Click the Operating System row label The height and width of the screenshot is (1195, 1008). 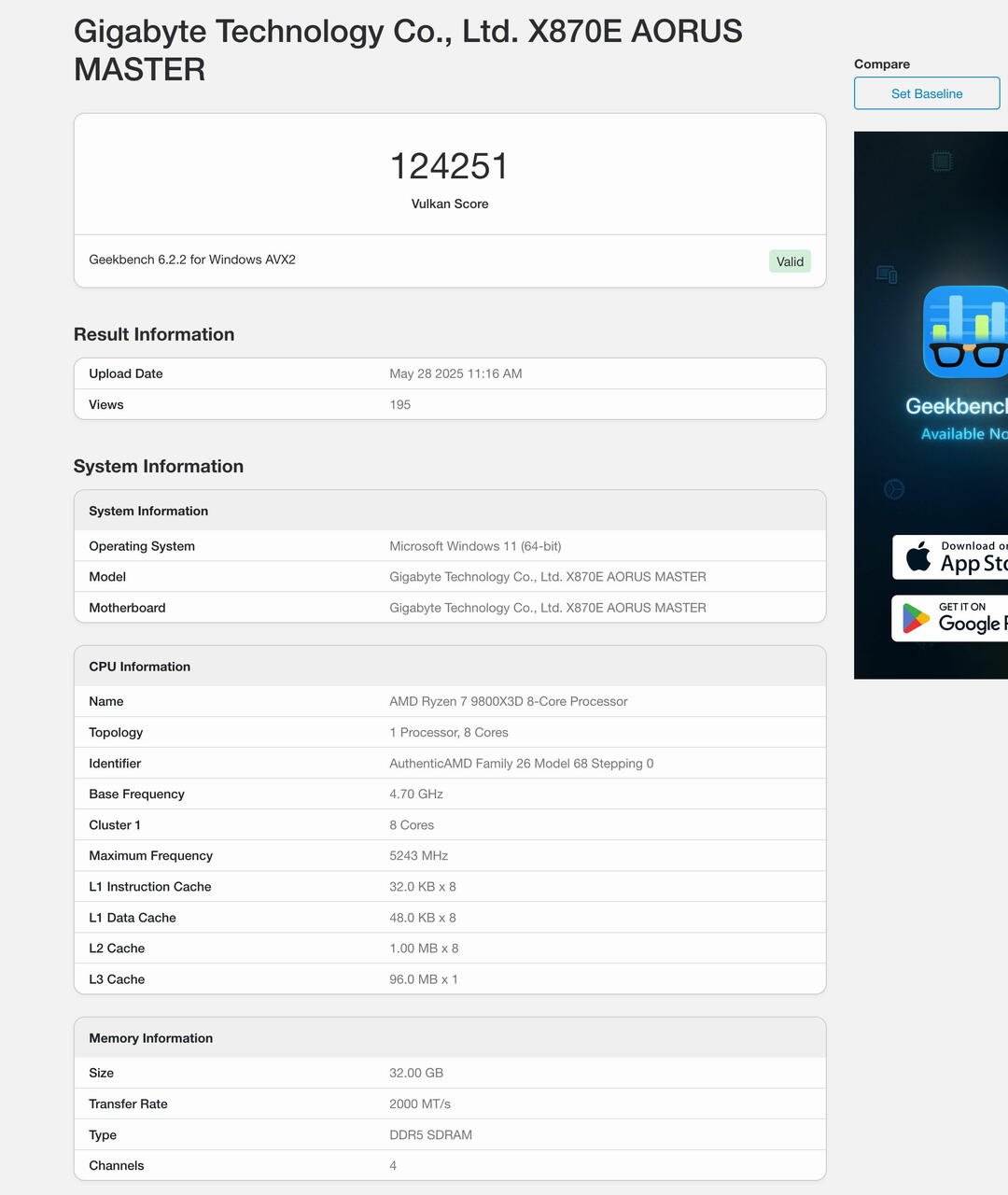142,546
